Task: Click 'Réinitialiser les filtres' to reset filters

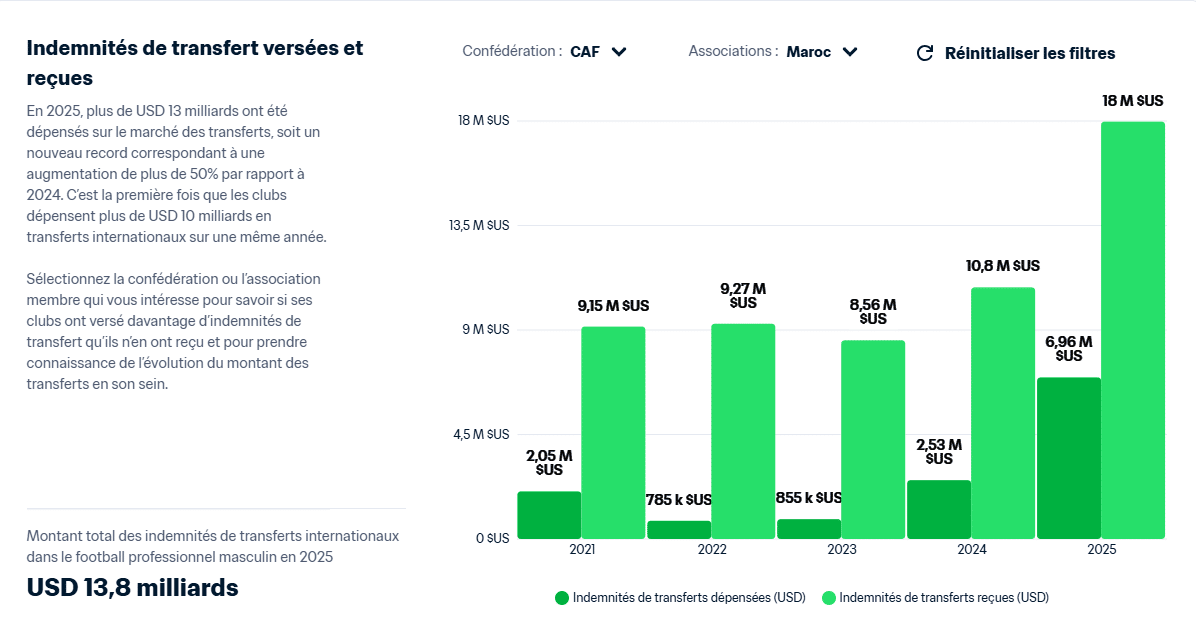Action: pos(1029,52)
